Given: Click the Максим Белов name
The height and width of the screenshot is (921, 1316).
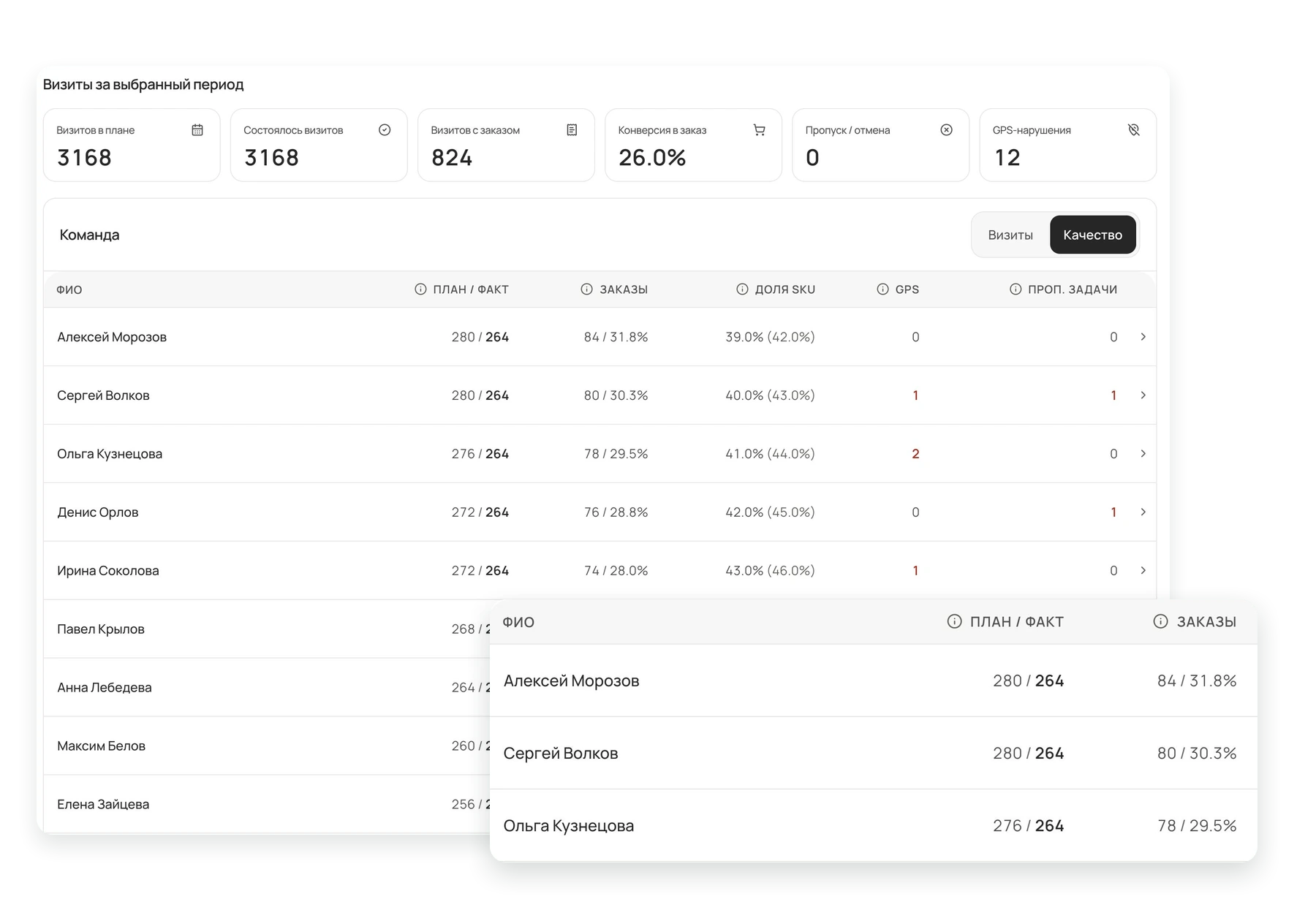Looking at the screenshot, I should coord(102,746).
